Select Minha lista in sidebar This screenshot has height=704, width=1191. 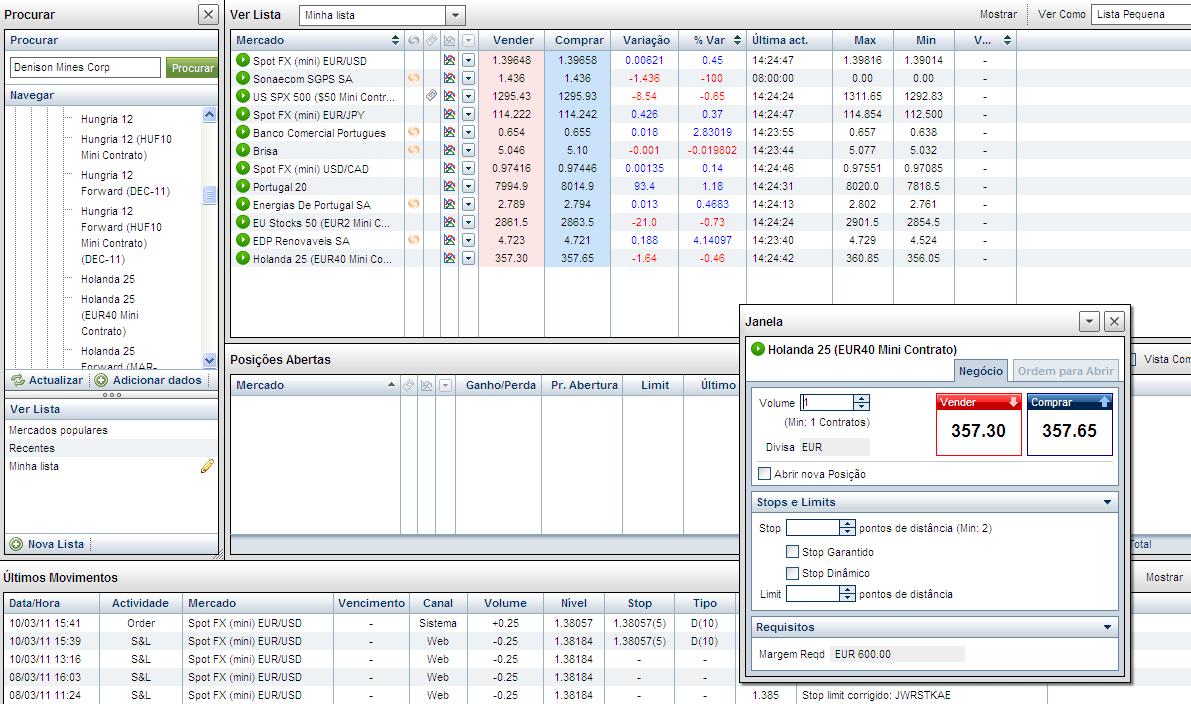[33, 466]
